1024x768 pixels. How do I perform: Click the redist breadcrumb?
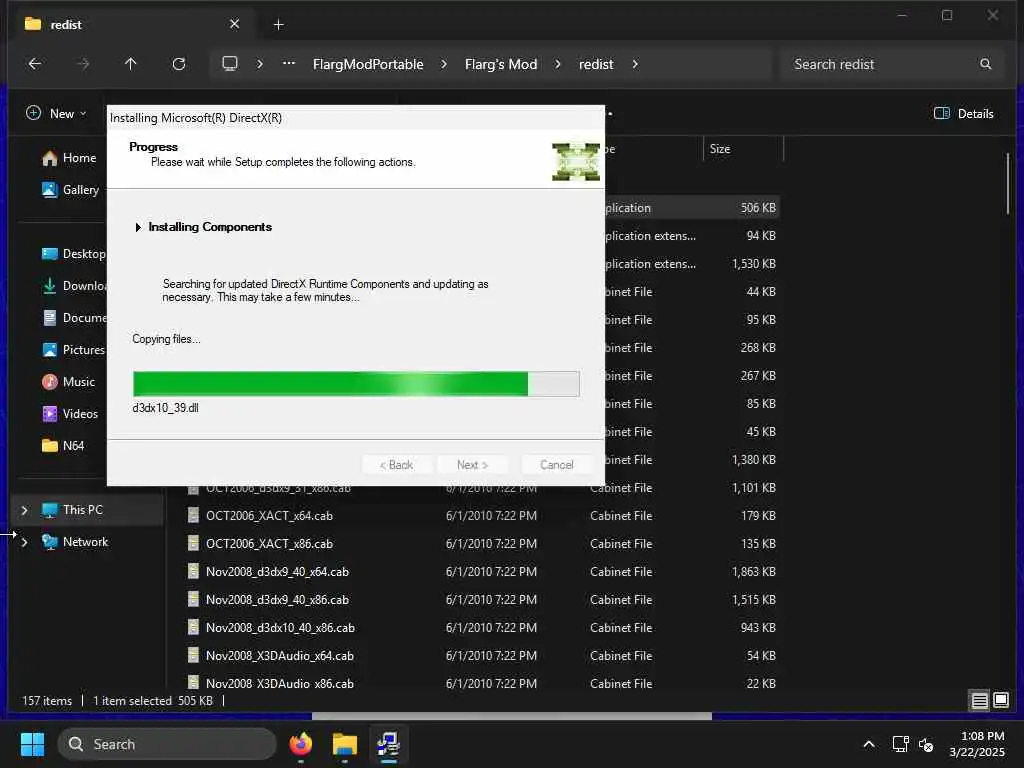[596, 64]
